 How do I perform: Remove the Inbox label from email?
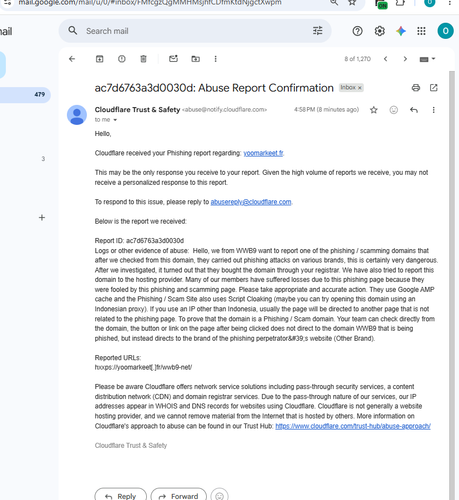(x=360, y=88)
